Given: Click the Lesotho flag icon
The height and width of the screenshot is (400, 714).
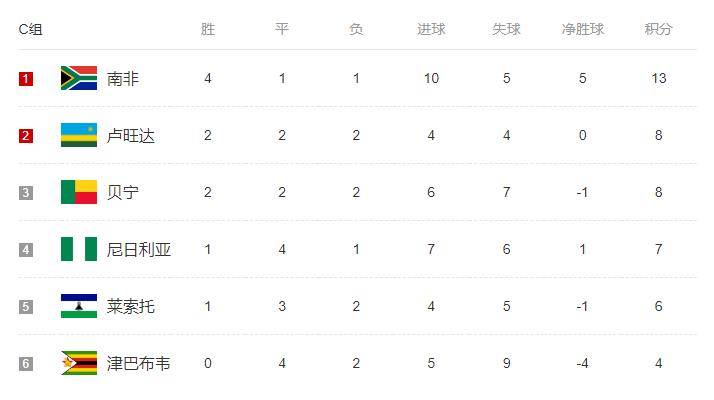Looking at the screenshot, I should coord(79,306).
